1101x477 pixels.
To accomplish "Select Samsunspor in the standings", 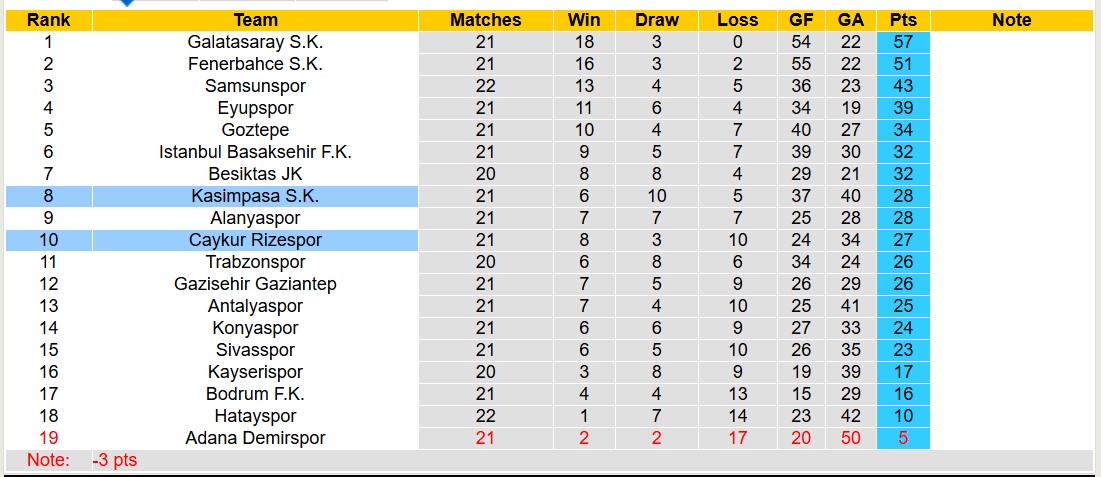I will point(255,86).
